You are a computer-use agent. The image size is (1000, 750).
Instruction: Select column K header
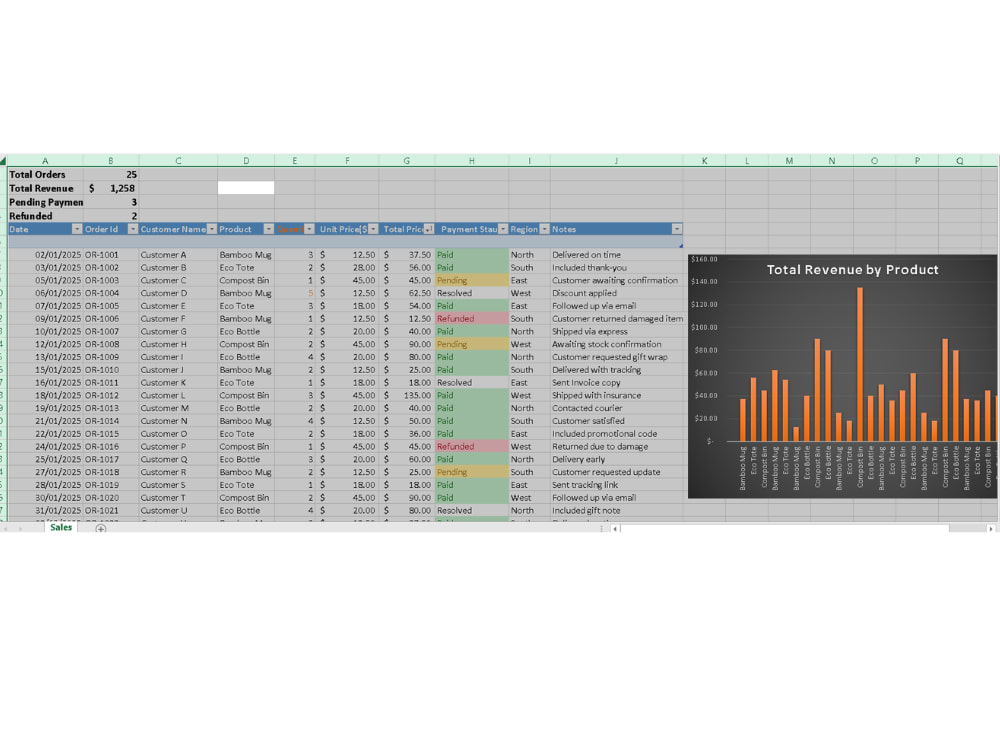704,161
